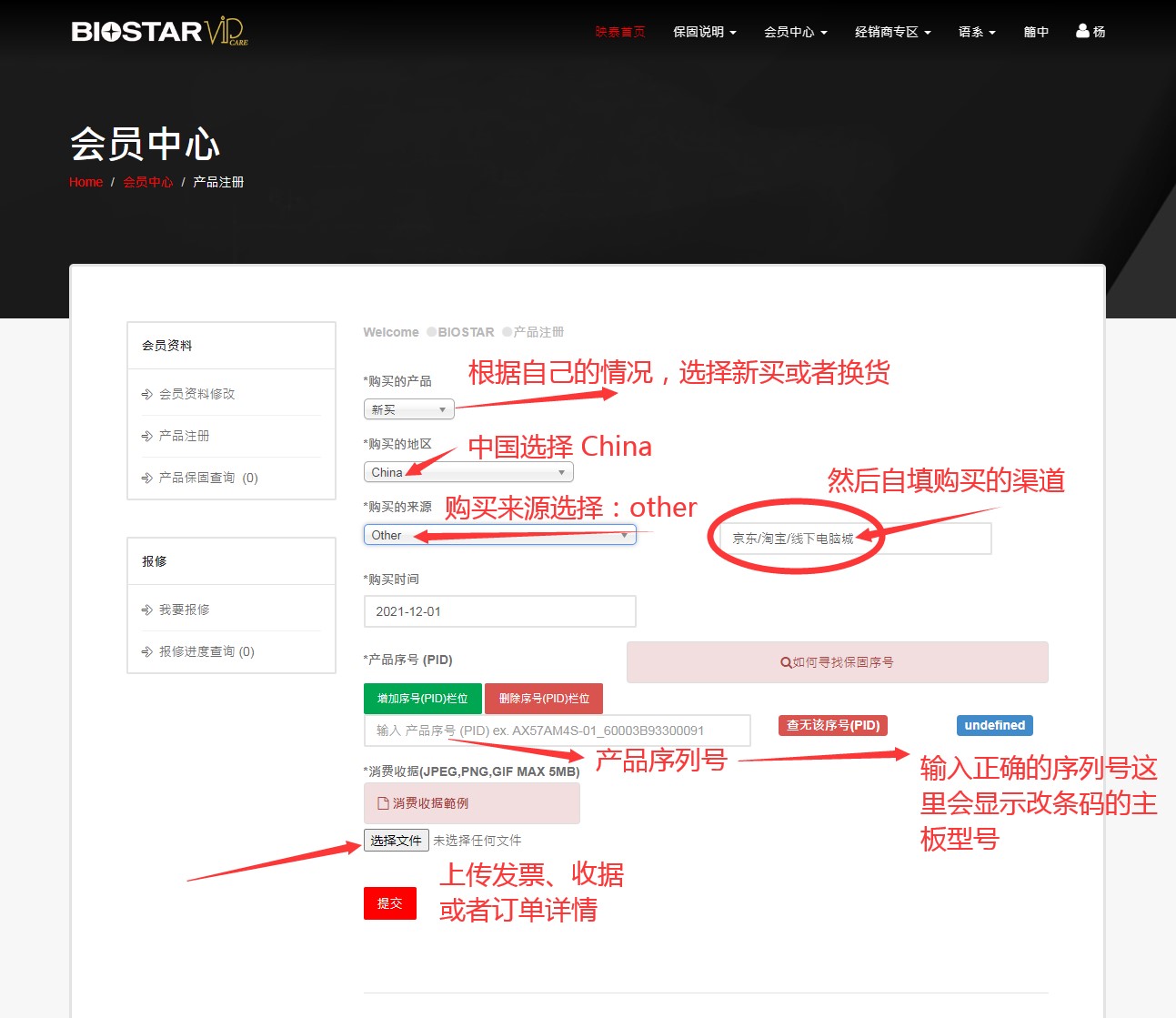Go to the homepage nav item in red
Image resolution: width=1176 pixels, height=1018 pixels.
(x=620, y=31)
